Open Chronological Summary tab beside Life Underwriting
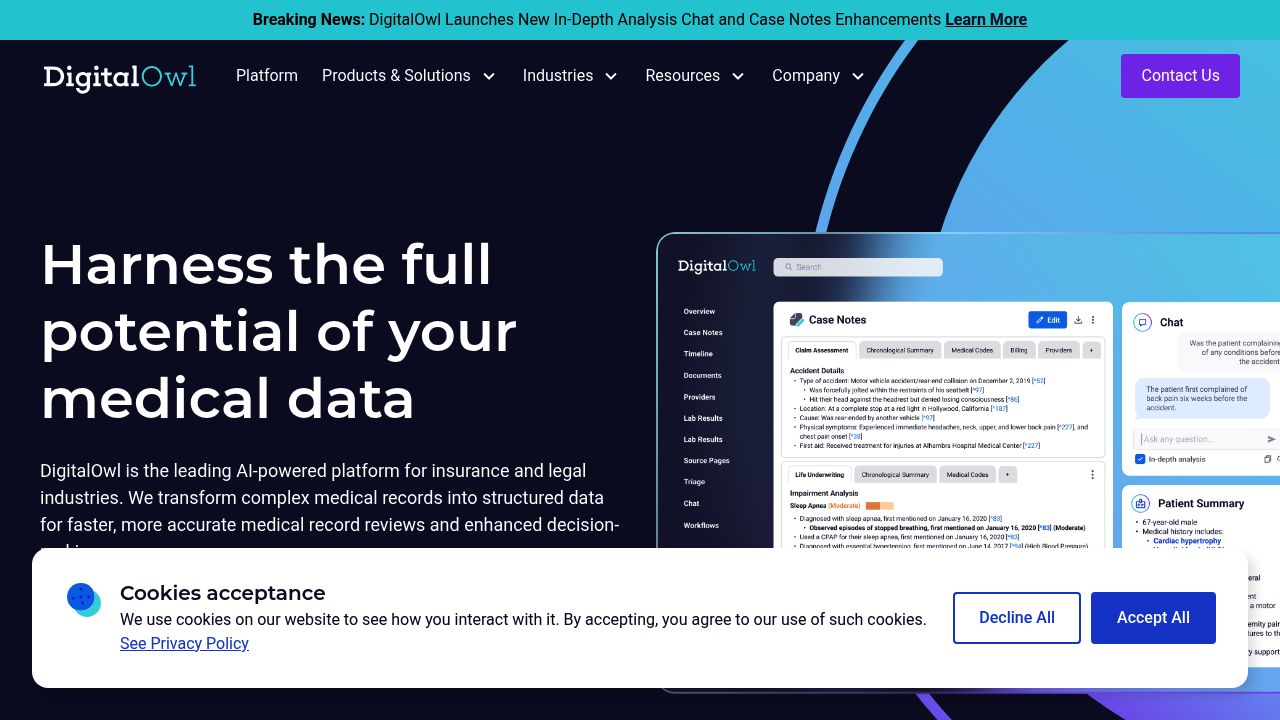 895,475
